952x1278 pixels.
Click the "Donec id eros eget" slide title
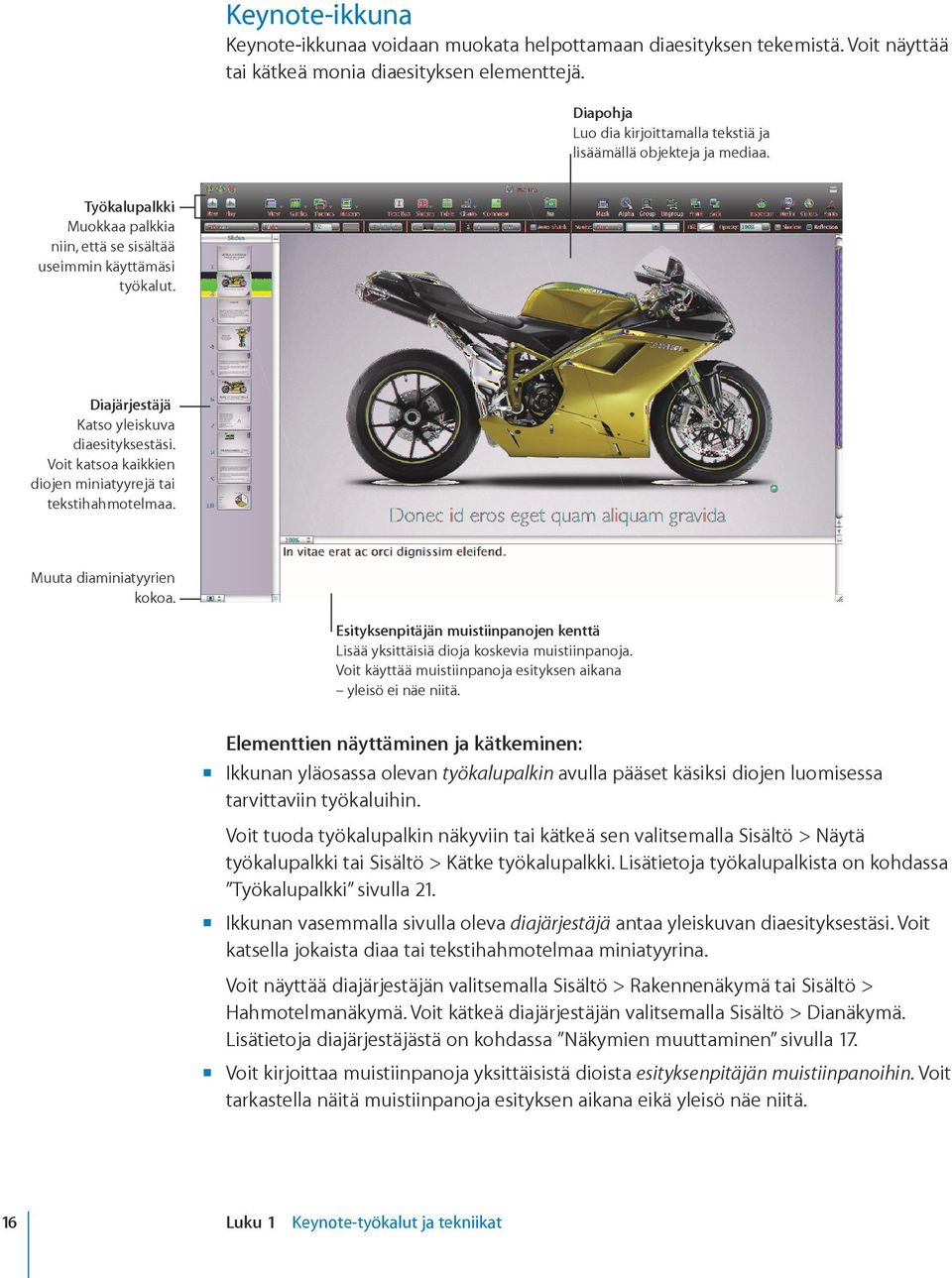557,516
